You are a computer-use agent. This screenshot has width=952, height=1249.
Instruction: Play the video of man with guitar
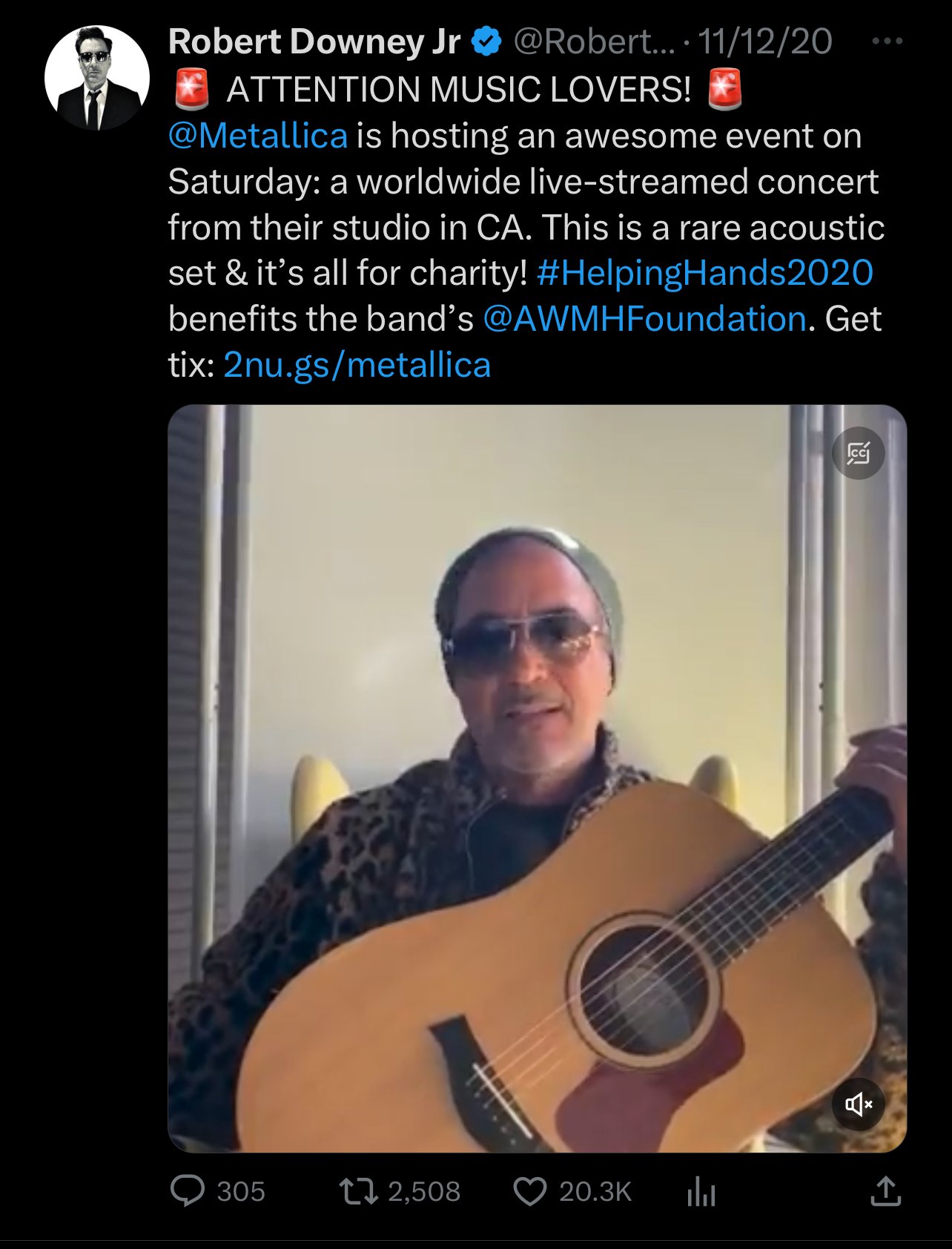538,778
